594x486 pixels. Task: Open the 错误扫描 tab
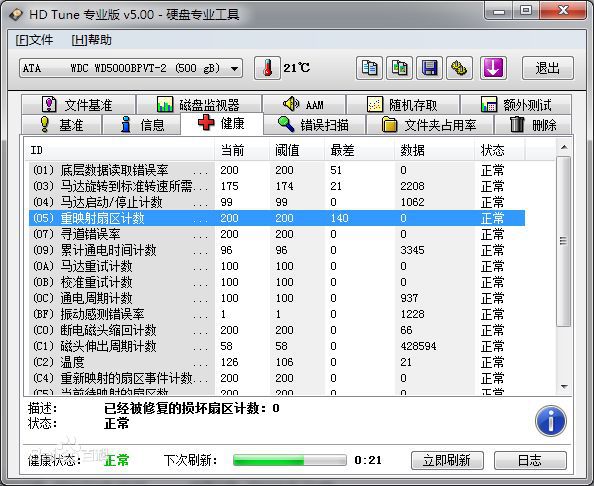coord(314,125)
